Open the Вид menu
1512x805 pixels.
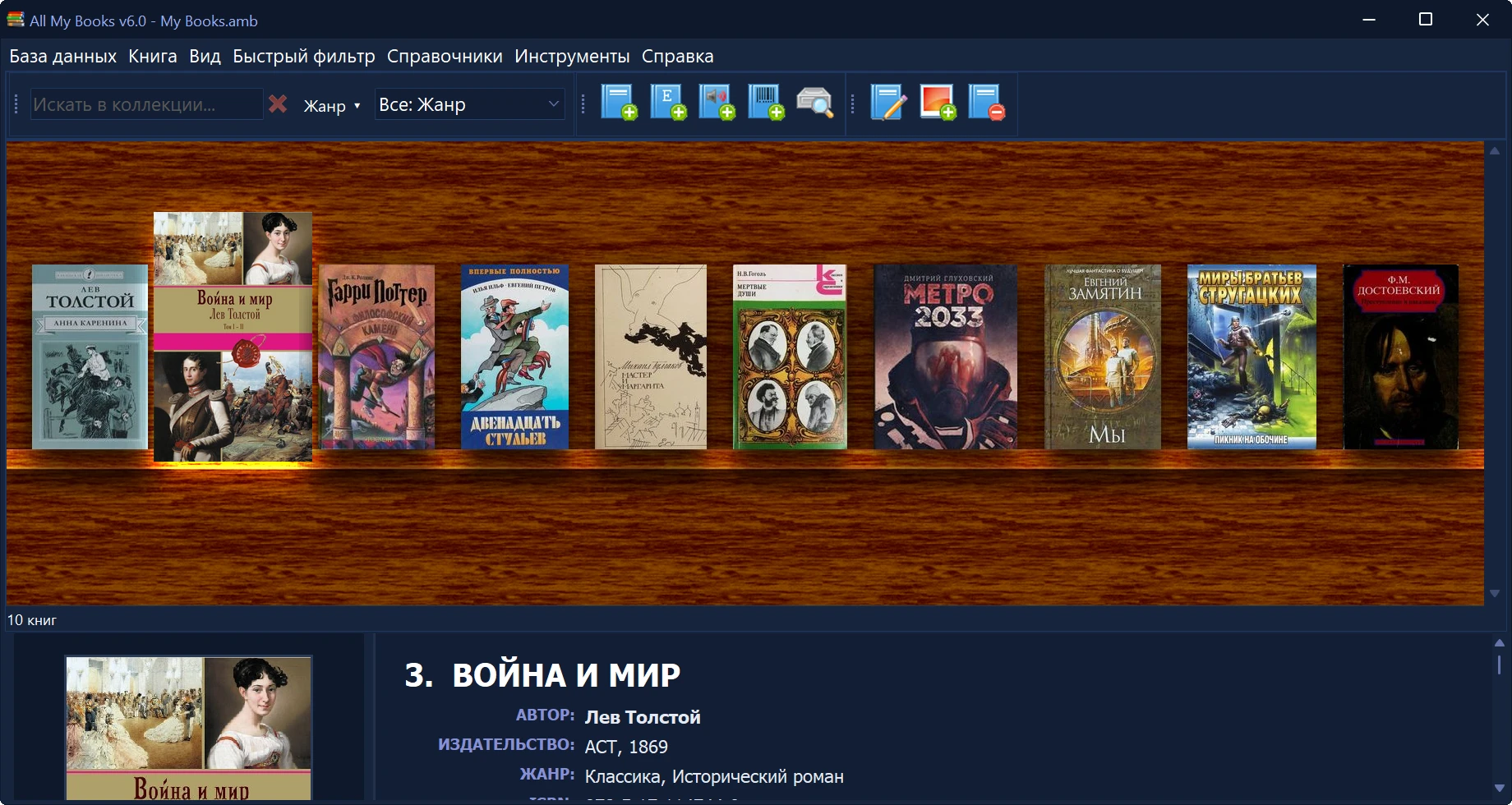coord(205,56)
